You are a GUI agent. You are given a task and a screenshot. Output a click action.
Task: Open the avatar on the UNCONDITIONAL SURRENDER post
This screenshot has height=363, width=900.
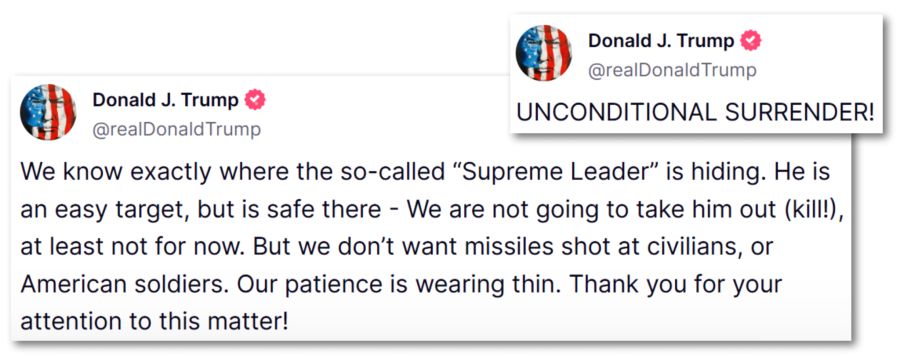(544, 53)
